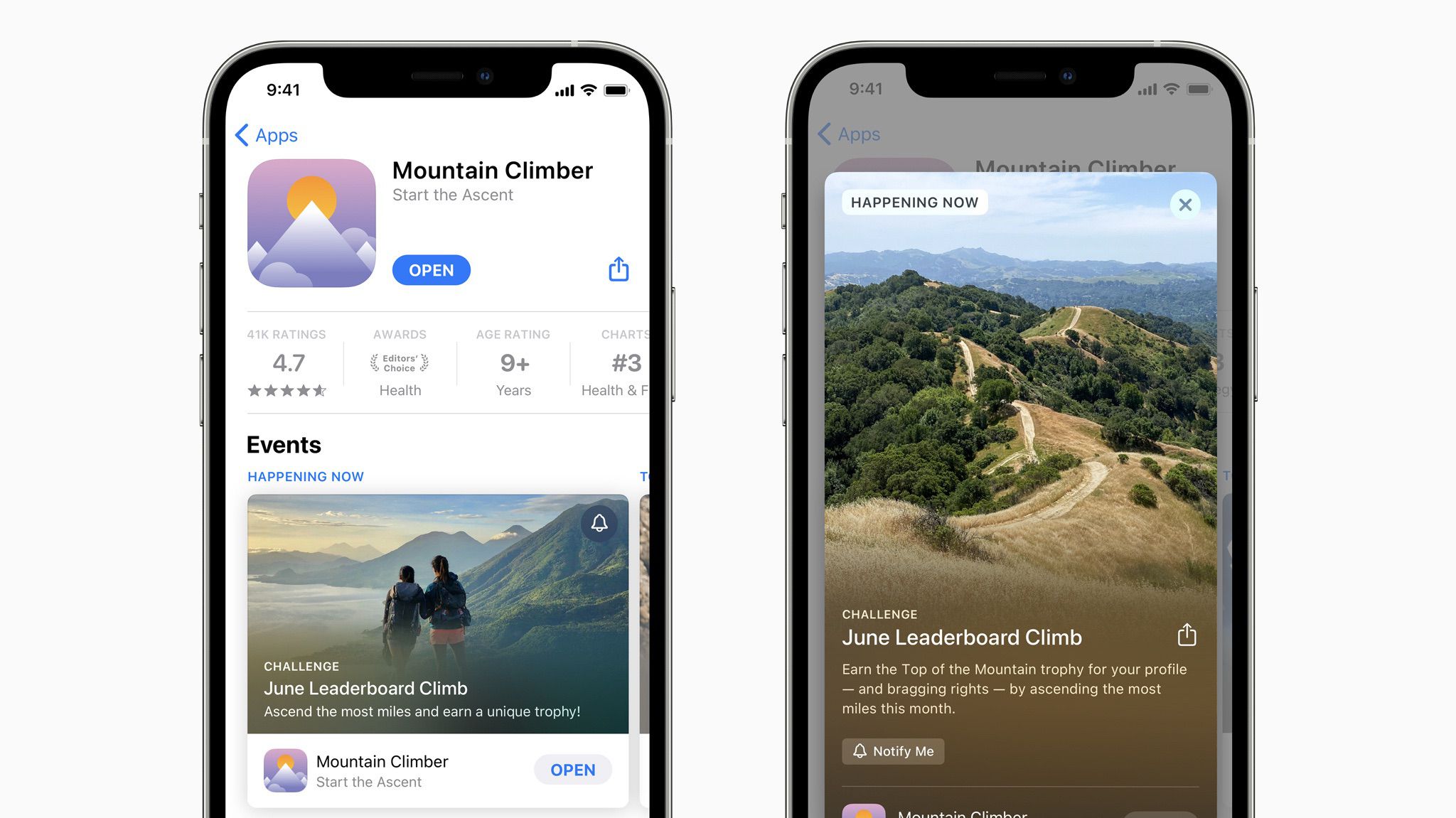Image resolution: width=1456 pixels, height=818 pixels.
Task: Tap the share icon on app listing
Action: point(619,268)
